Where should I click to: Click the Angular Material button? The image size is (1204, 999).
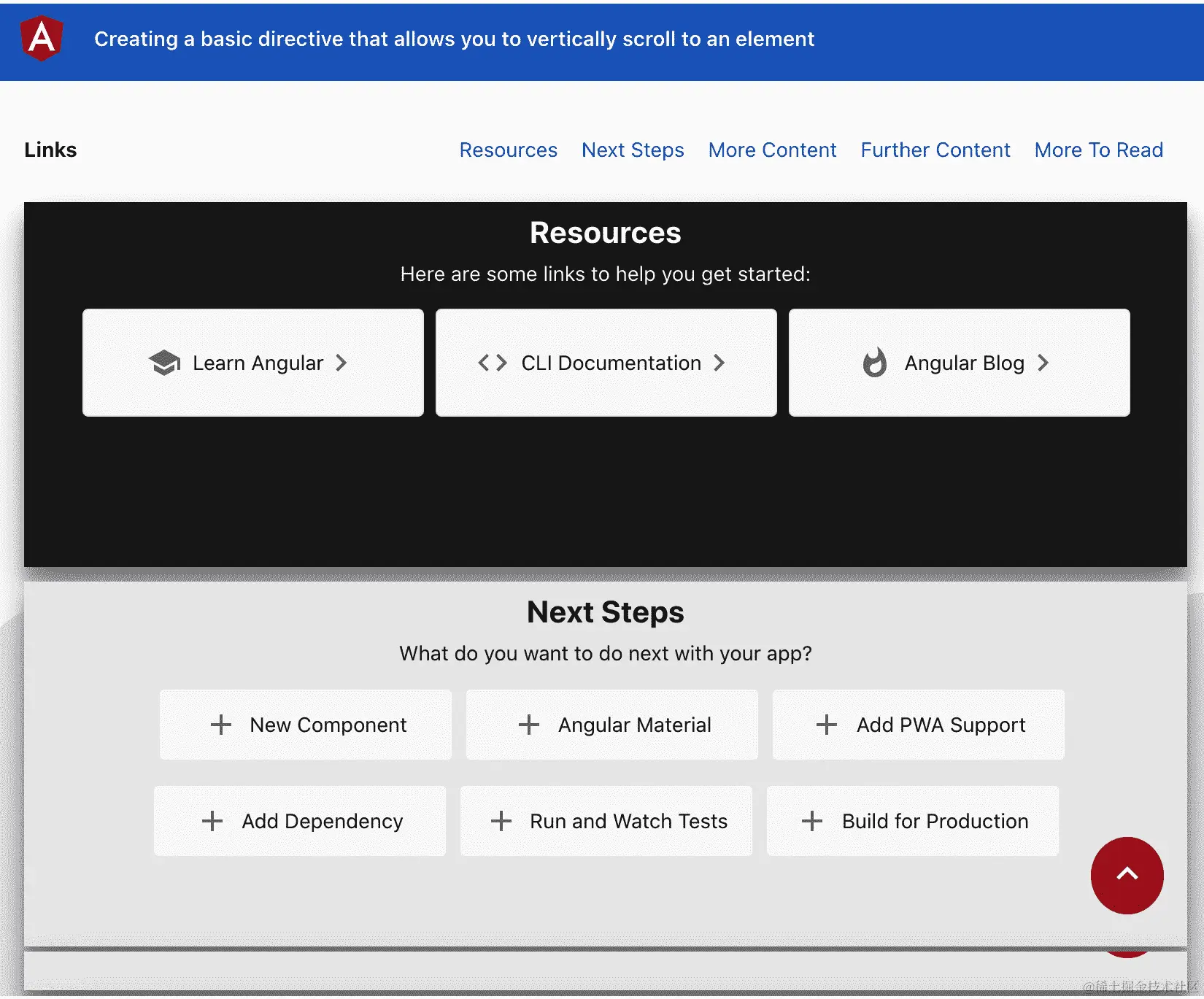tap(611, 725)
